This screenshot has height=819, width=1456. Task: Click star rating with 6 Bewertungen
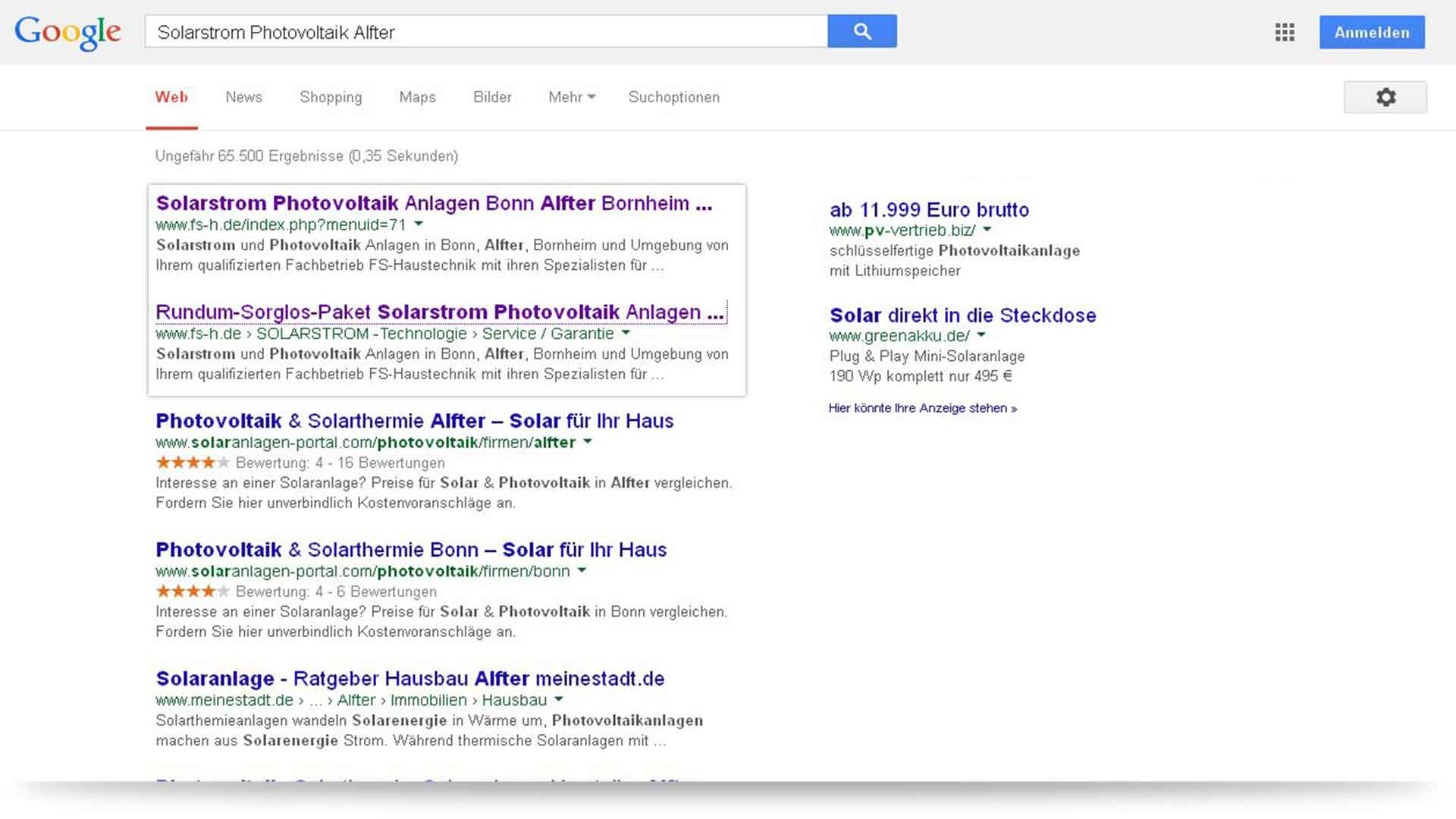tap(193, 591)
